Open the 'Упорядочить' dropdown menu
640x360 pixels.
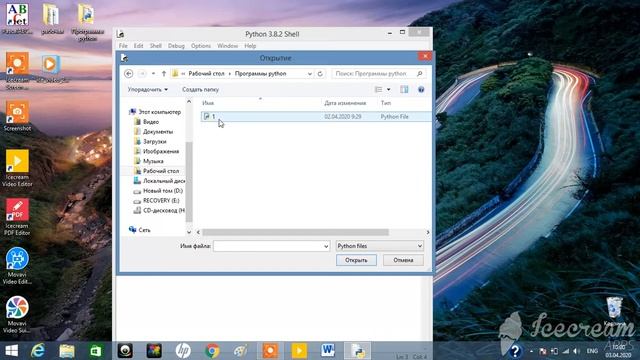point(148,89)
